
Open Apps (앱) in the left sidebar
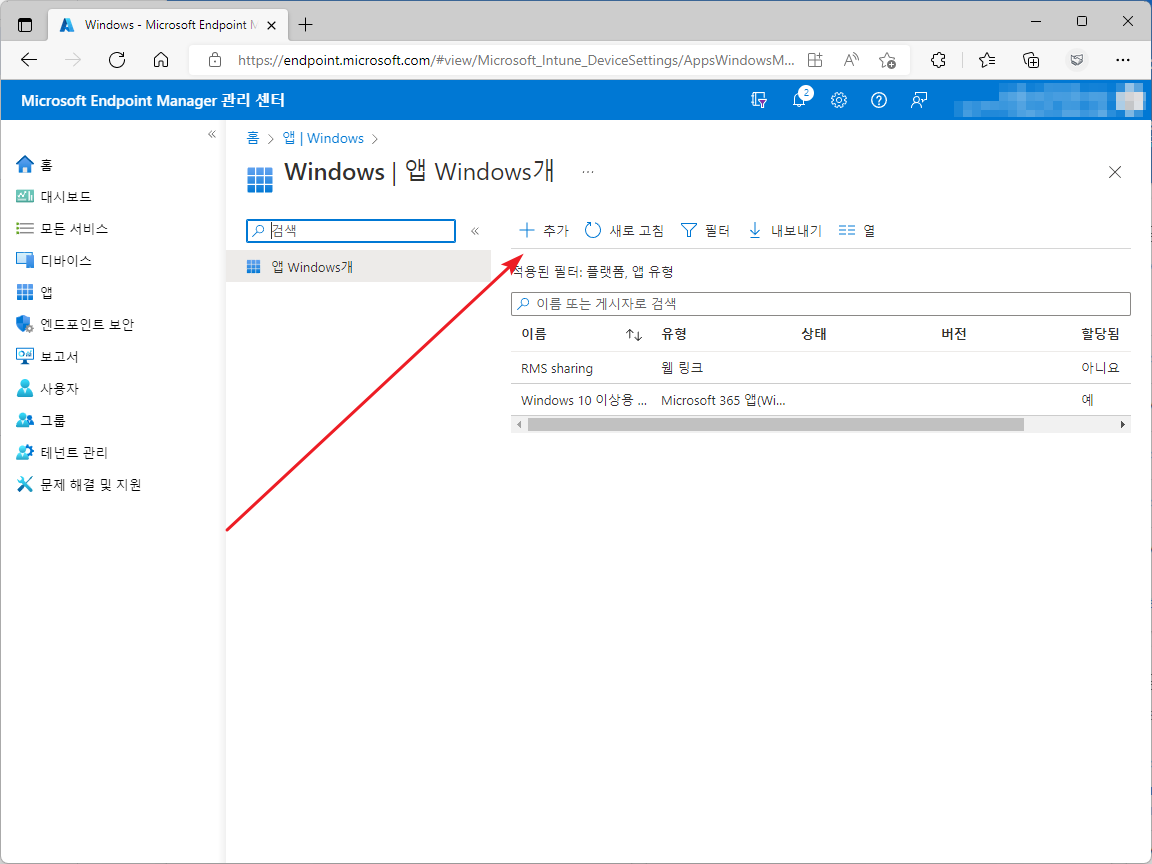35,292
